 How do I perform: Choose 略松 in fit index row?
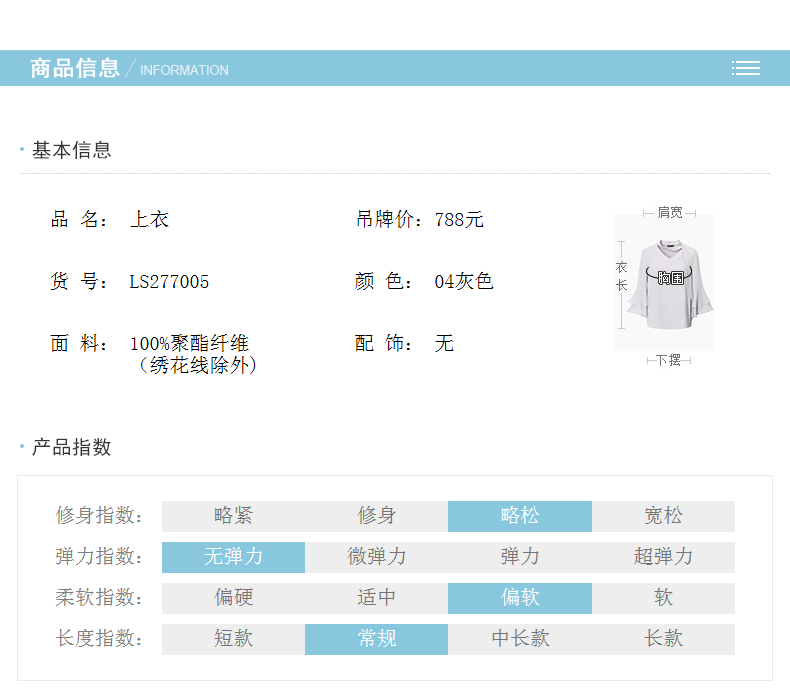tap(520, 516)
